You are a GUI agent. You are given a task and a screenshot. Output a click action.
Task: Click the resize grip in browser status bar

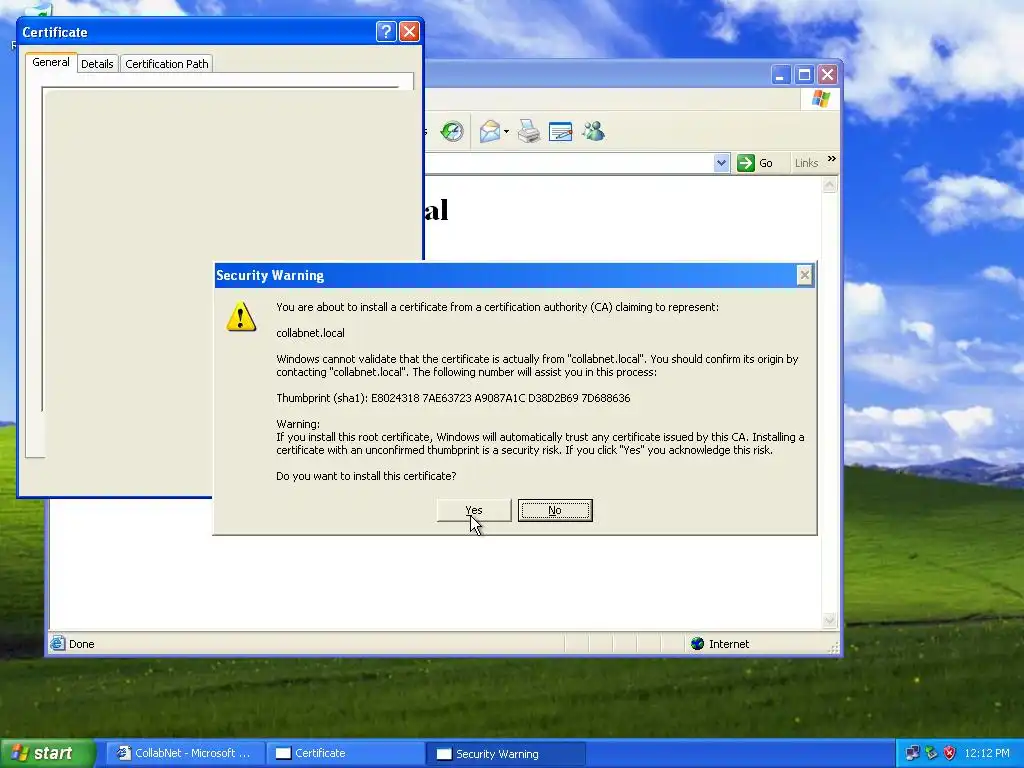[833, 647]
